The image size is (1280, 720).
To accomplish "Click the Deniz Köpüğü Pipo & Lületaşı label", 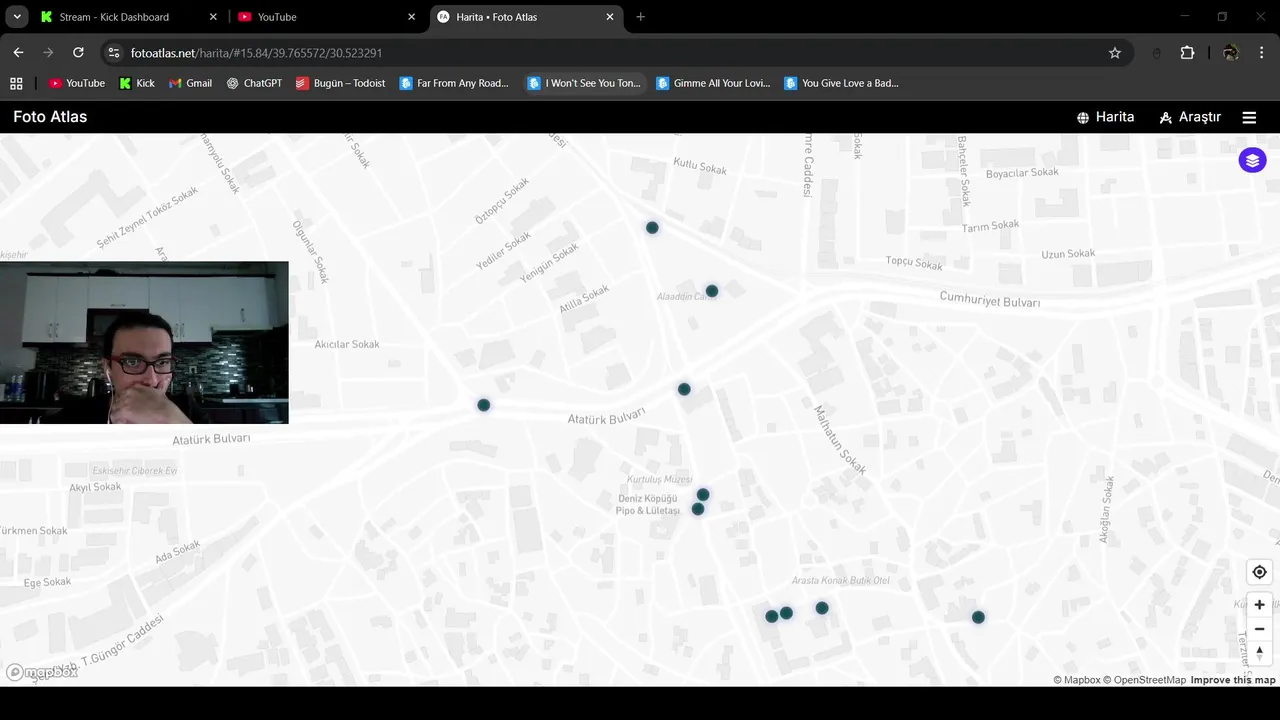I will coord(648,504).
